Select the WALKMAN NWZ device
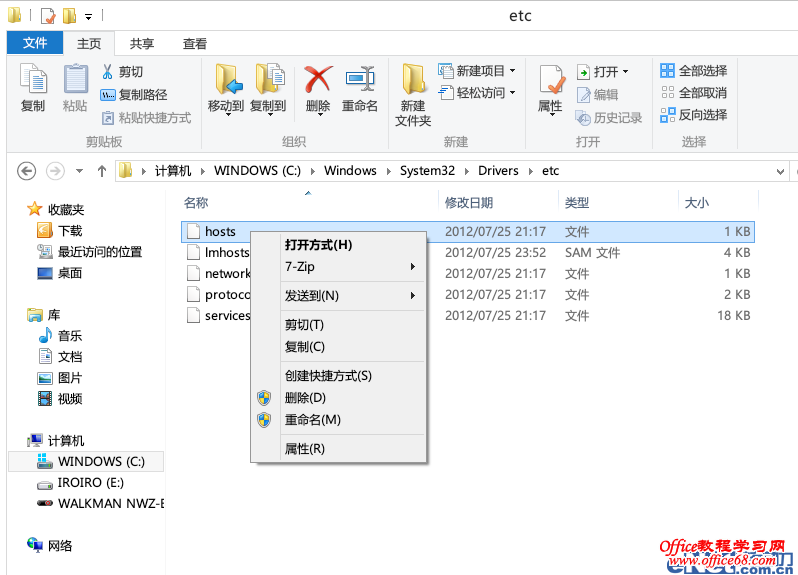Viewport: 798px width, 575px height. [x=100, y=503]
